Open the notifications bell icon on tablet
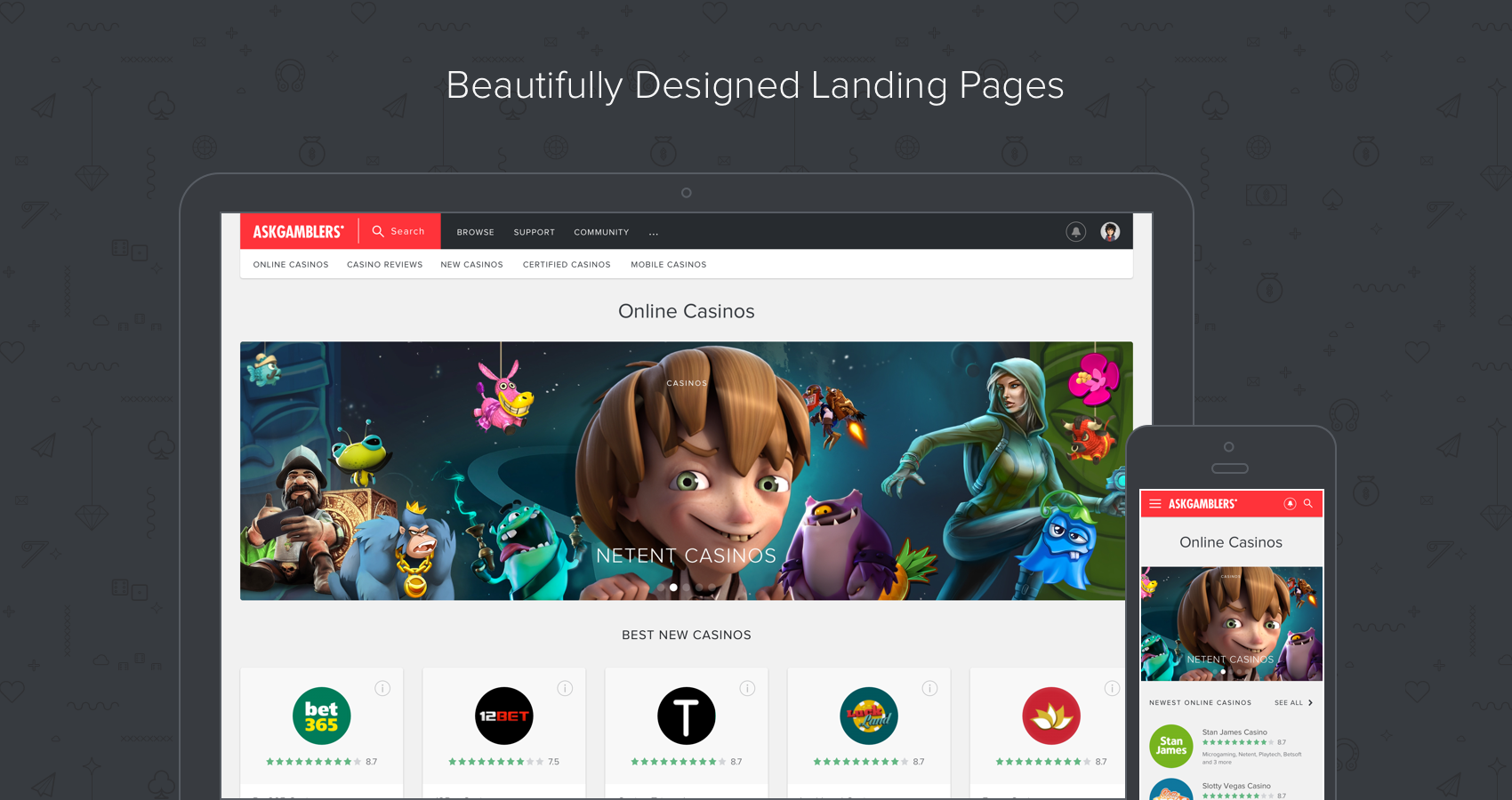The width and height of the screenshot is (1512, 800). point(1075,232)
